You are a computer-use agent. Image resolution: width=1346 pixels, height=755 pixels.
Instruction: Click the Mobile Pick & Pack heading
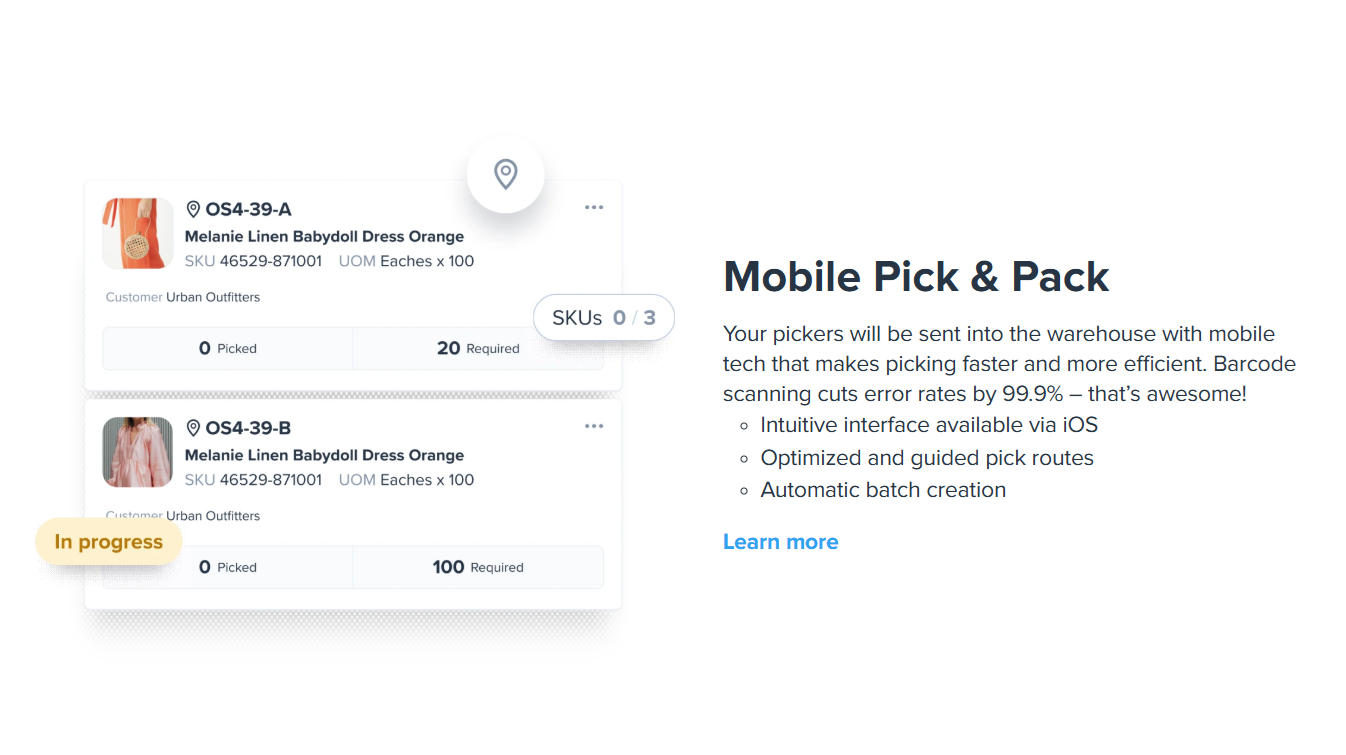[915, 277]
